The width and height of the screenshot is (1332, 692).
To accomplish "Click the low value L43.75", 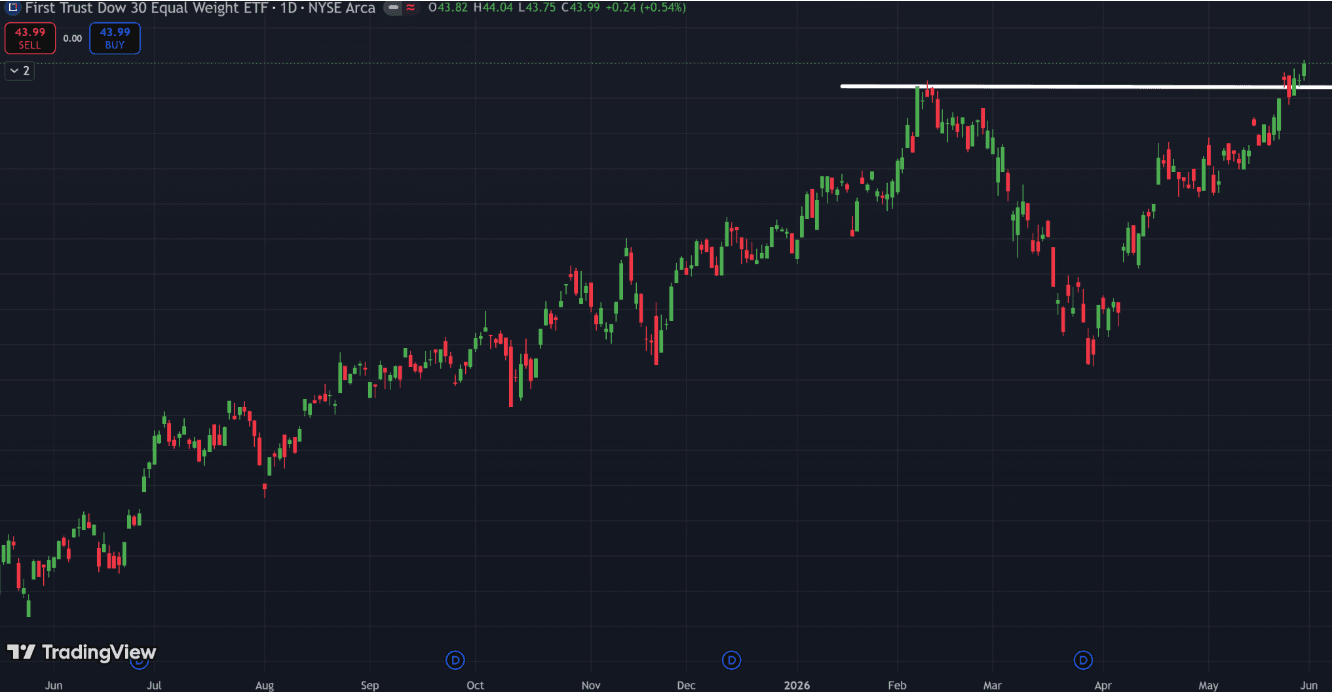I will [x=539, y=8].
